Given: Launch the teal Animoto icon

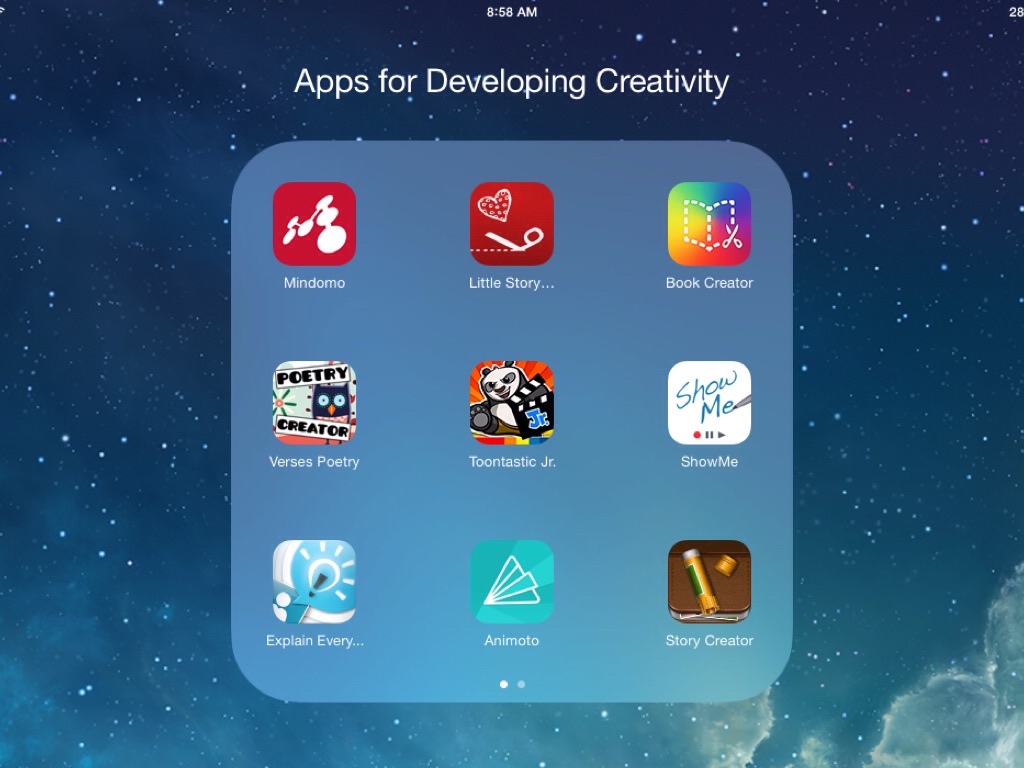Looking at the screenshot, I should [x=511, y=581].
